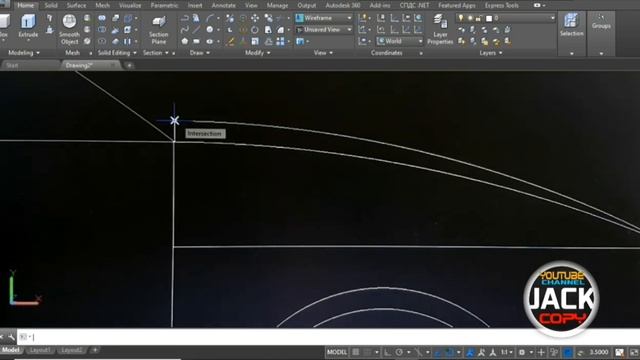Click the UCS icon in the drawing area
Image resolution: width=640 pixels, height=360 pixels.
click(x=24, y=288)
